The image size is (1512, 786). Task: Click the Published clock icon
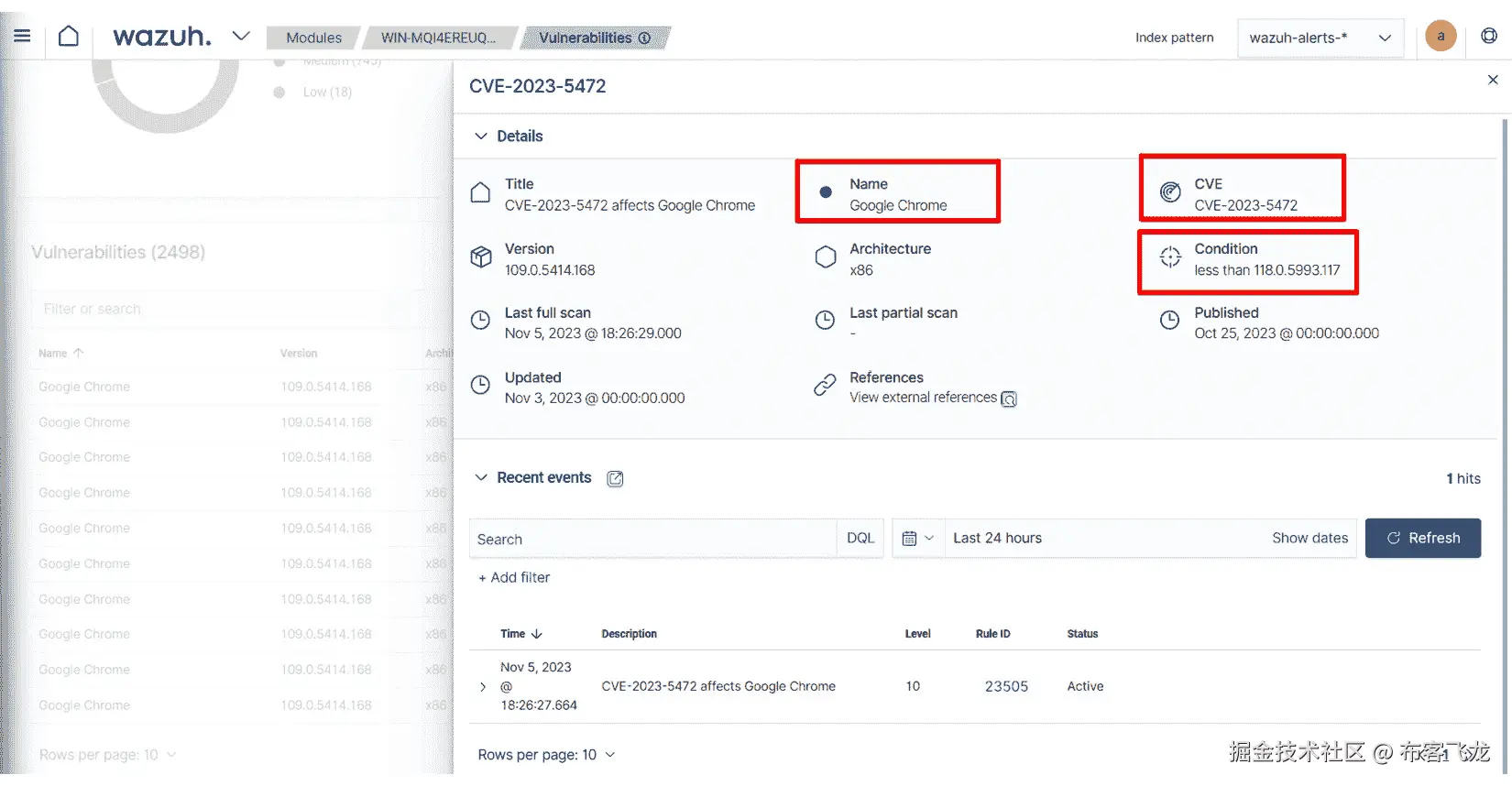(x=1169, y=321)
